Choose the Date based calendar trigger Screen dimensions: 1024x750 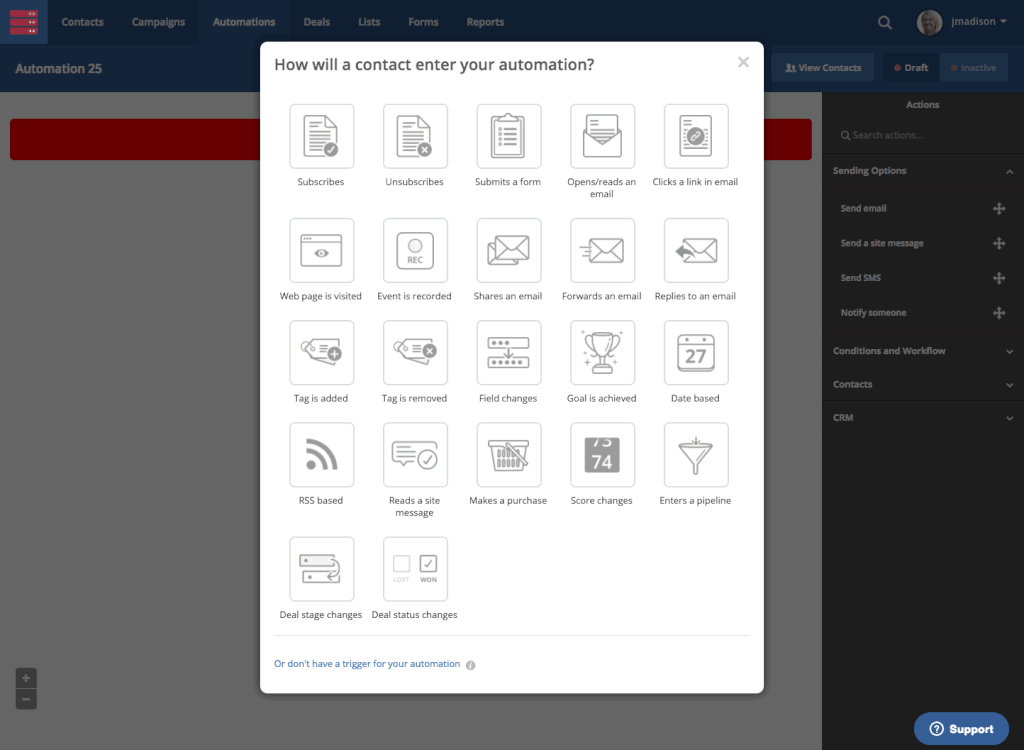click(x=696, y=353)
